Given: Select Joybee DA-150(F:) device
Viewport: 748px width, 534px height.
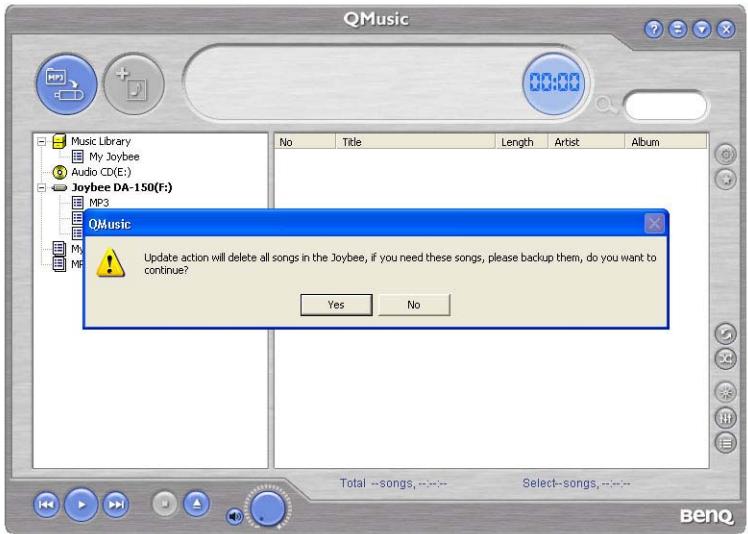Looking at the screenshot, I should pos(122,187).
